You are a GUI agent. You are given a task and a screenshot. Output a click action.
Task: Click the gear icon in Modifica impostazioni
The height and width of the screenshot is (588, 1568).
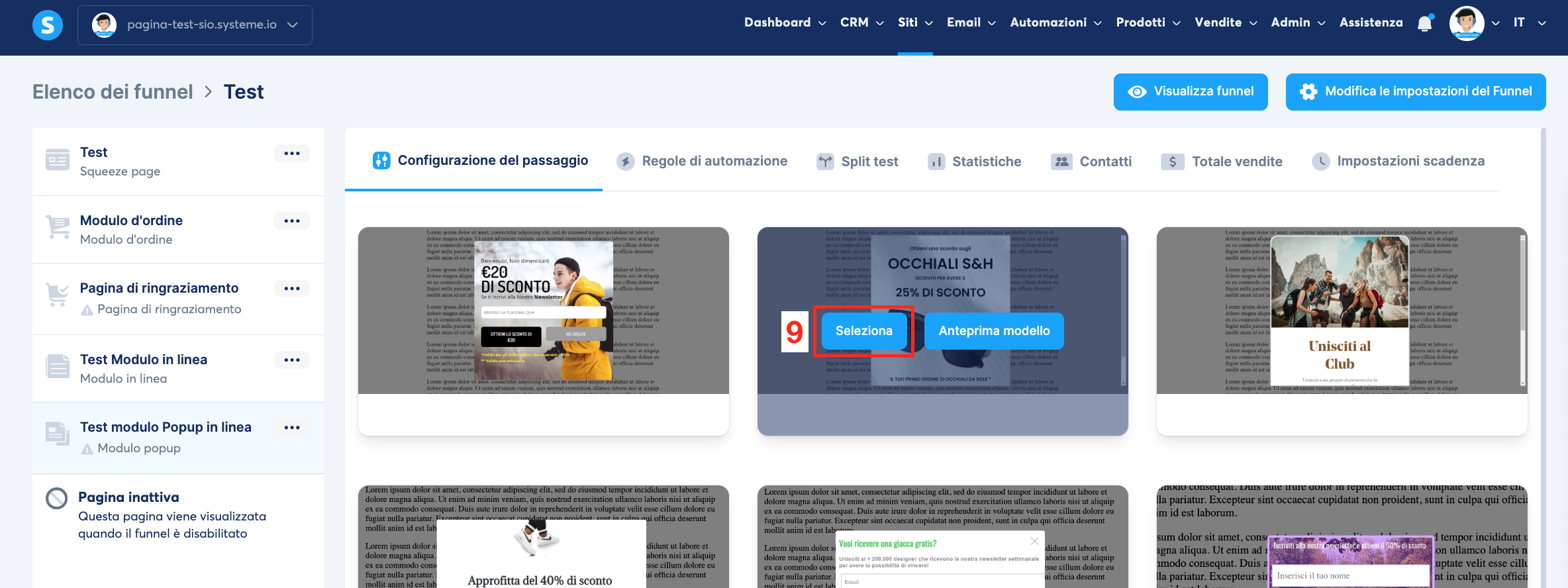(1308, 91)
